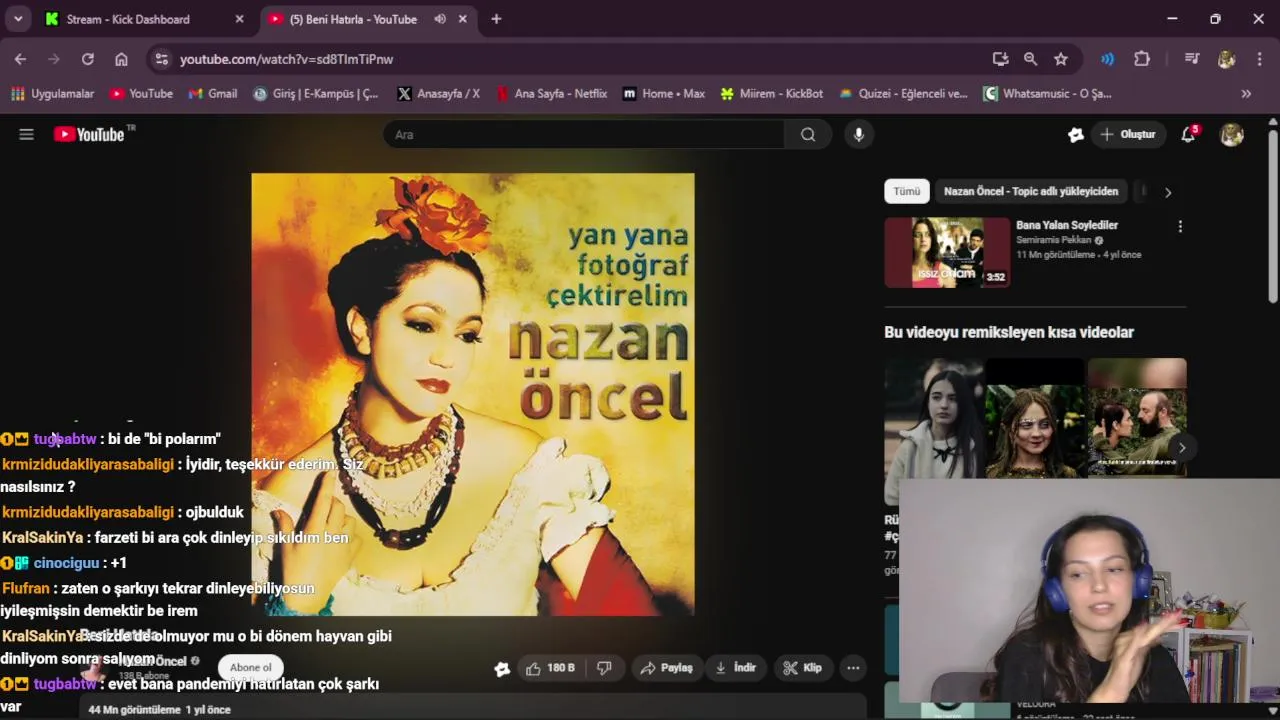Click the icon left of Oluştur
Image resolution: width=1280 pixels, height=720 pixels.
click(x=1076, y=134)
